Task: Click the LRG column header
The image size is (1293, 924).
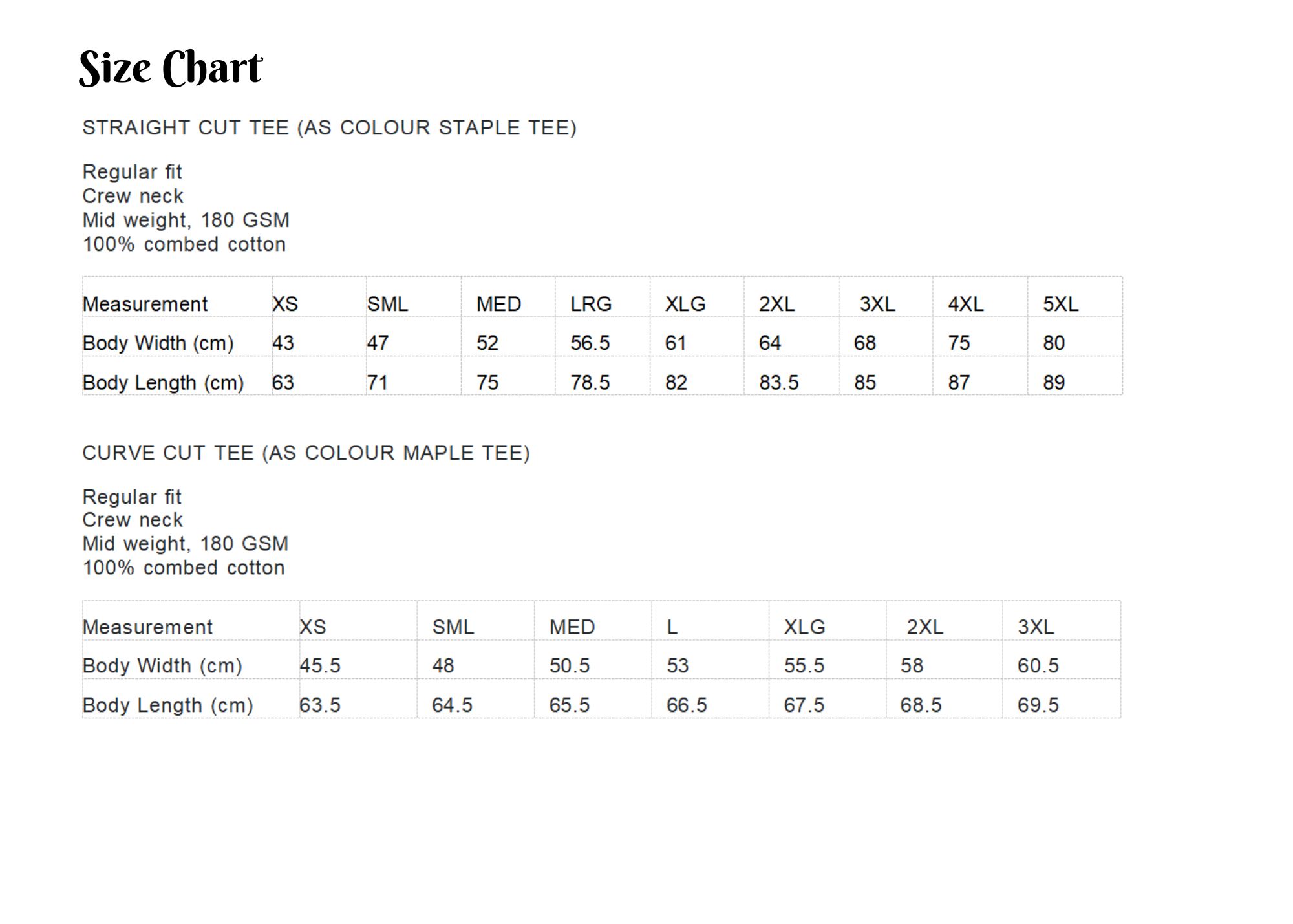Action: click(x=590, y=304)
